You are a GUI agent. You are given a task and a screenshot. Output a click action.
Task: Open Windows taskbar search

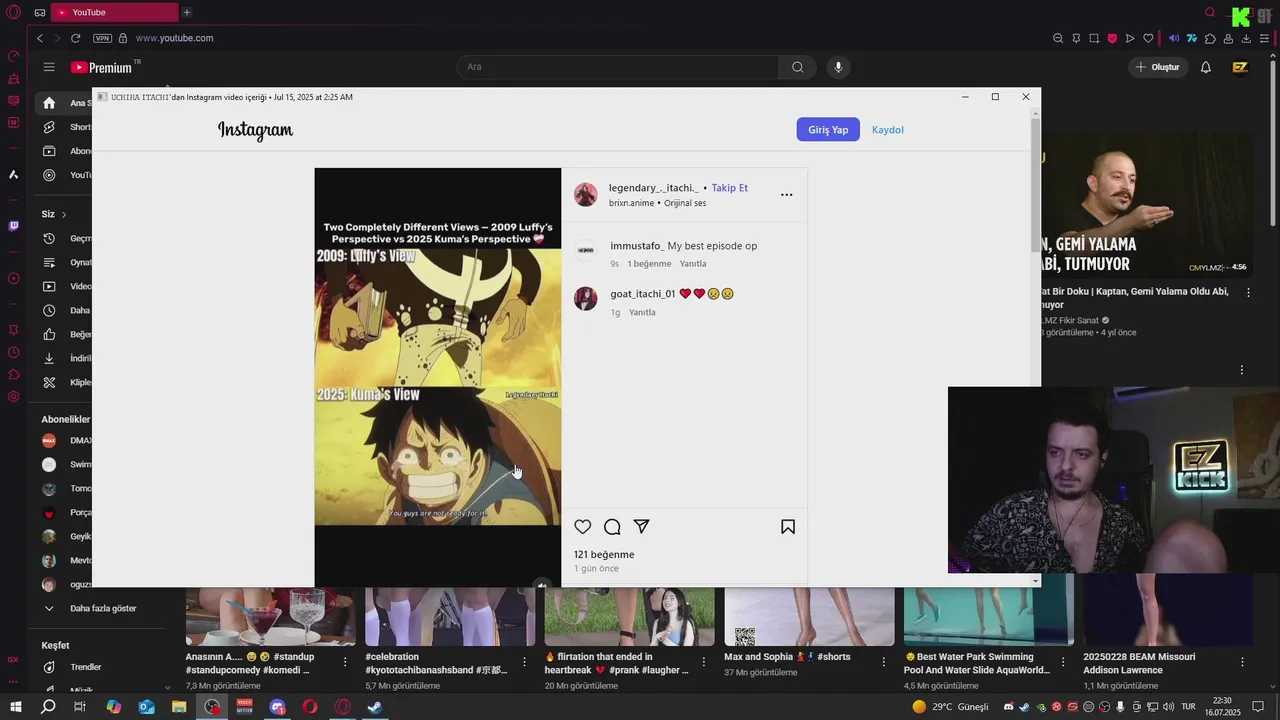coord(48,707)
